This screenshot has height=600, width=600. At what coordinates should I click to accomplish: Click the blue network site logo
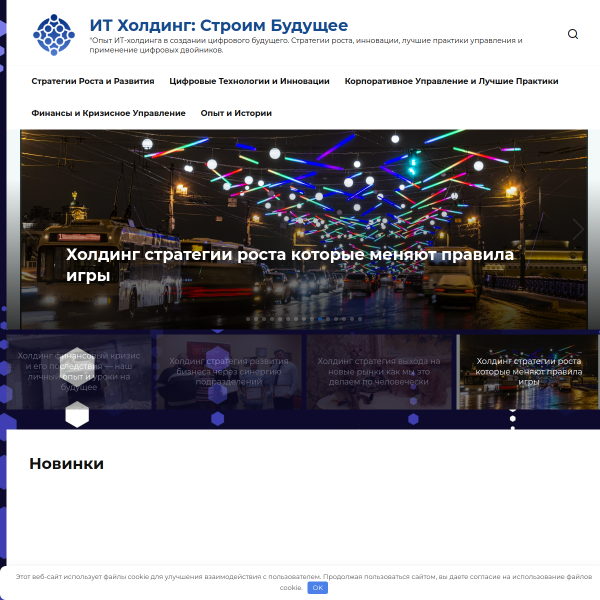pos(54,35)
